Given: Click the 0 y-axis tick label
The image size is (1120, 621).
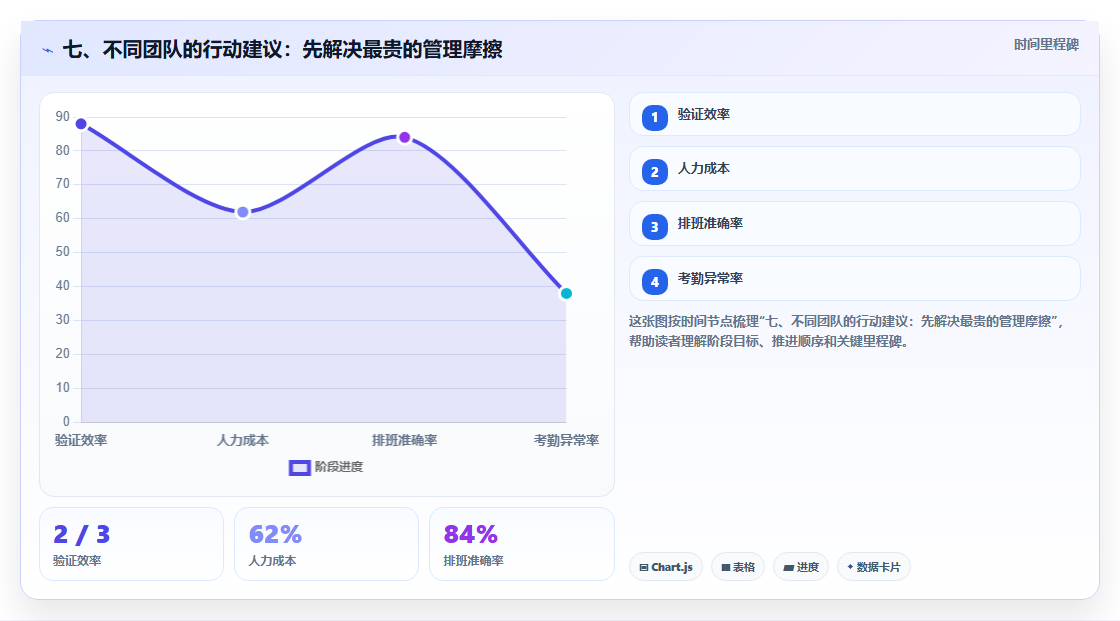Looking at the screenshot, I should coord(66,422).
